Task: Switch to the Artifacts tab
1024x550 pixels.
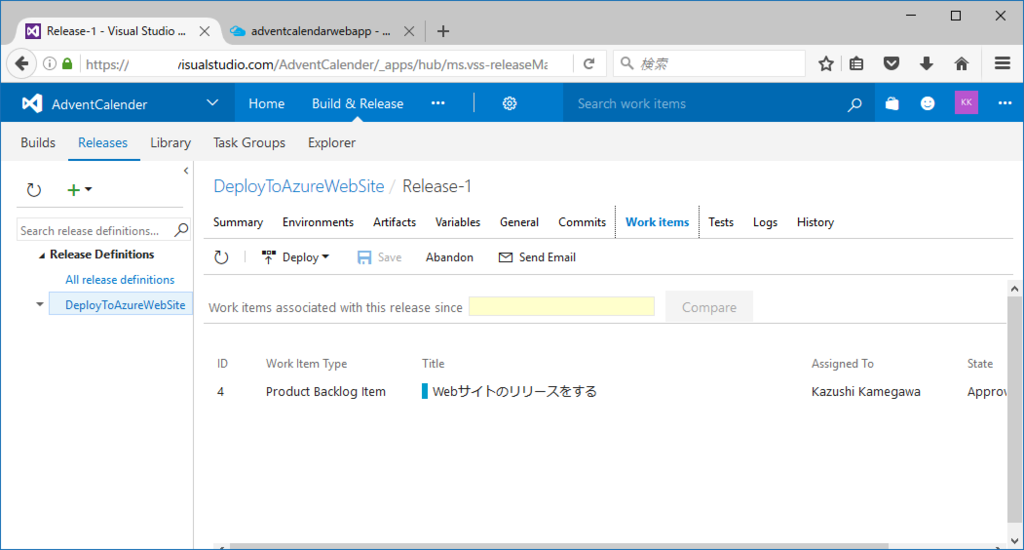Action: coord(394,222)
